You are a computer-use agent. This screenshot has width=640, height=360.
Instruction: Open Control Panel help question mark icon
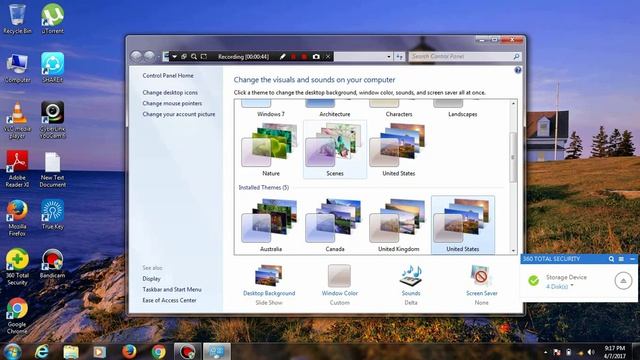(518, 70)
